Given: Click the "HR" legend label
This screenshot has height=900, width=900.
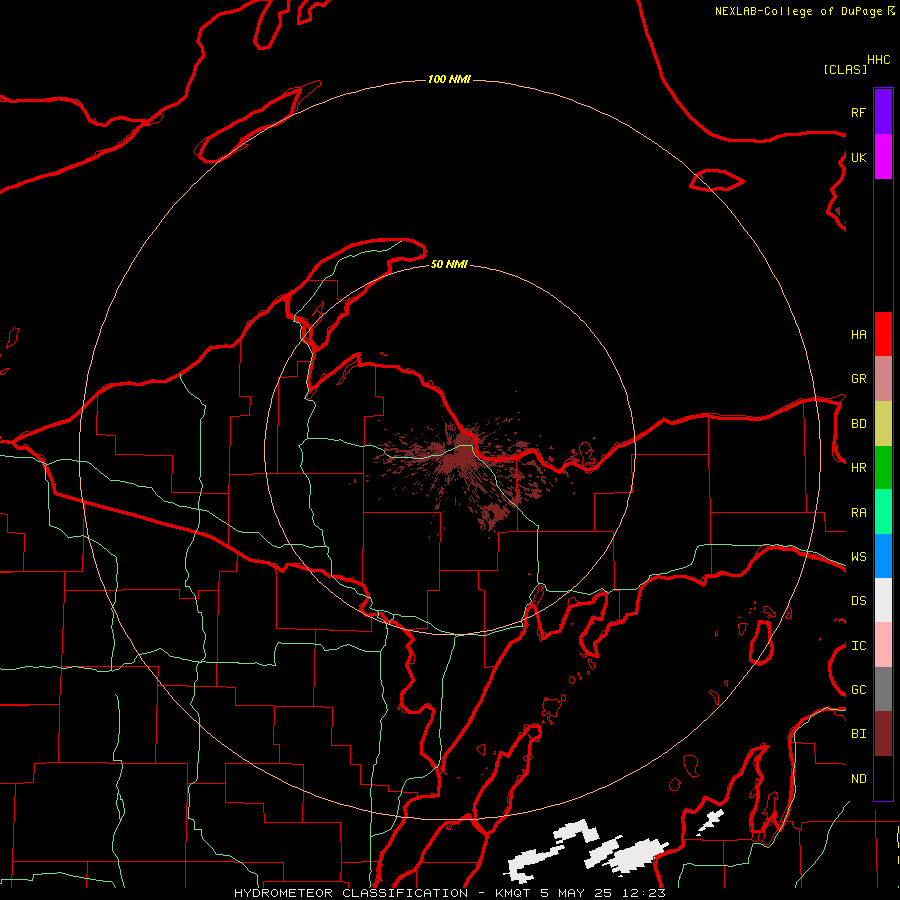Looking at the screenshot, I should (858, 468).
